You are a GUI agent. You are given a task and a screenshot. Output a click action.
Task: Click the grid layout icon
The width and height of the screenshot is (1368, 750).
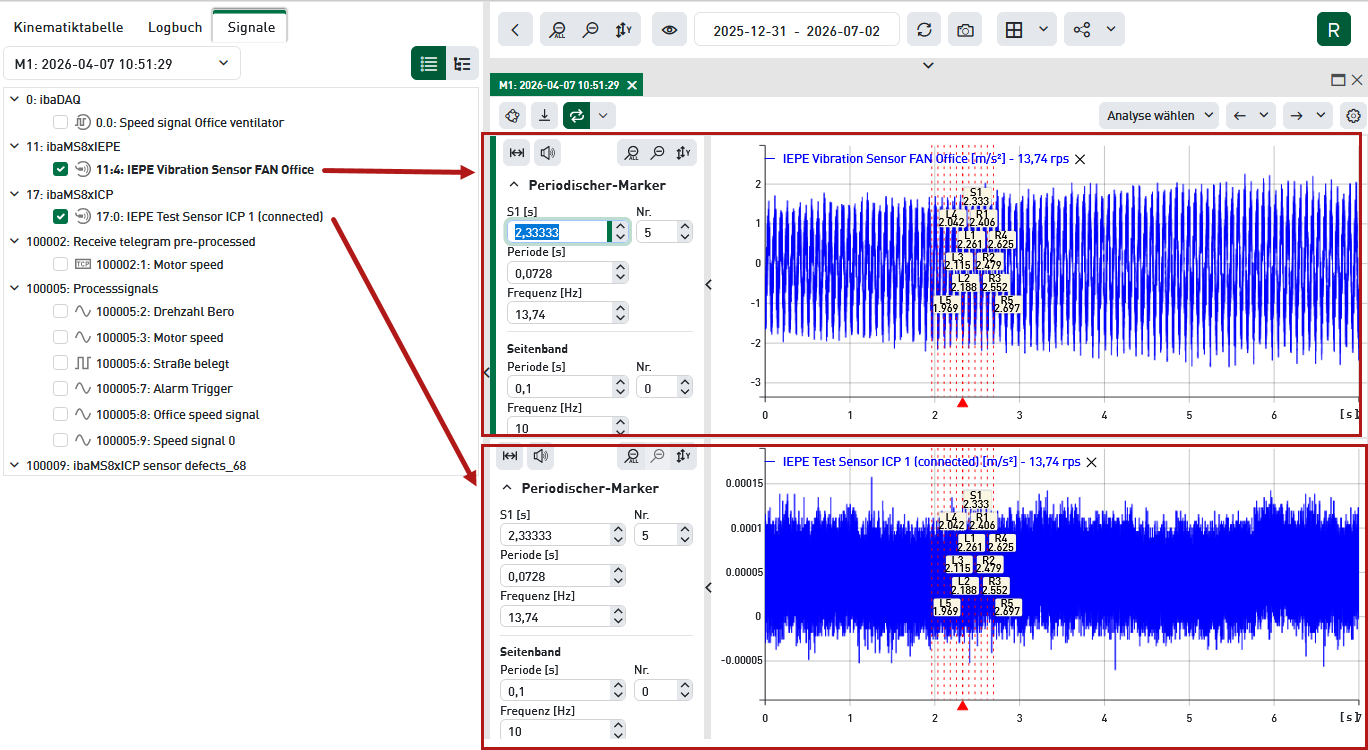click(x=1014, y=30)
